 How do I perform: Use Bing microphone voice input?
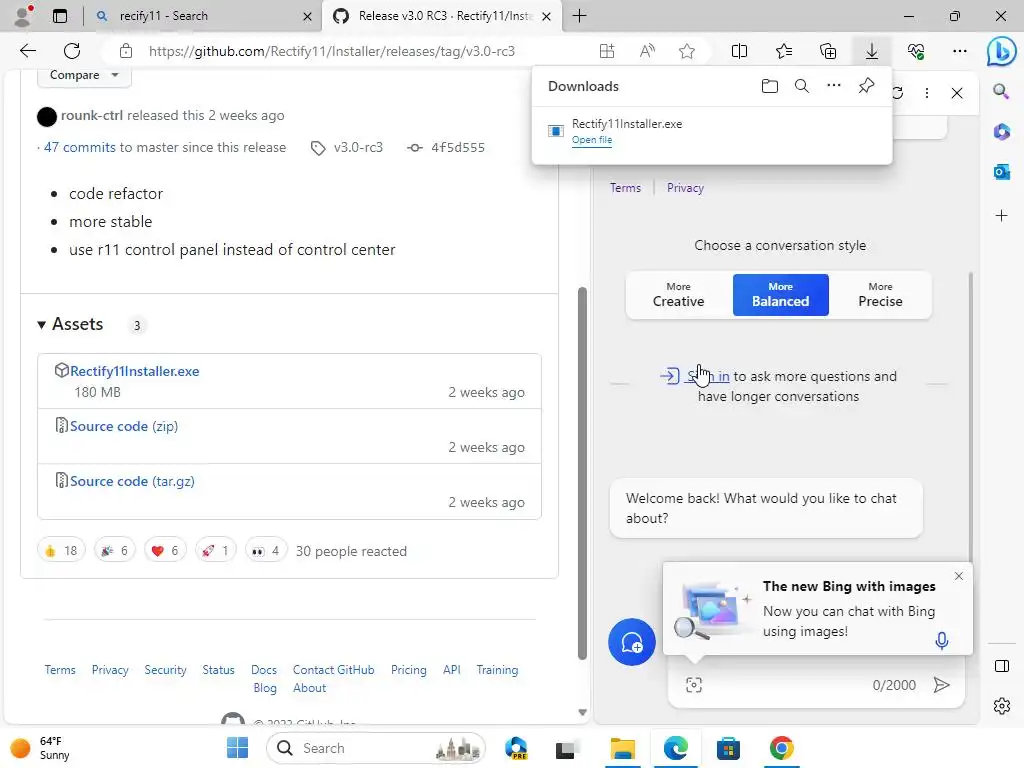pyautogui.click(x=941, y=641)
